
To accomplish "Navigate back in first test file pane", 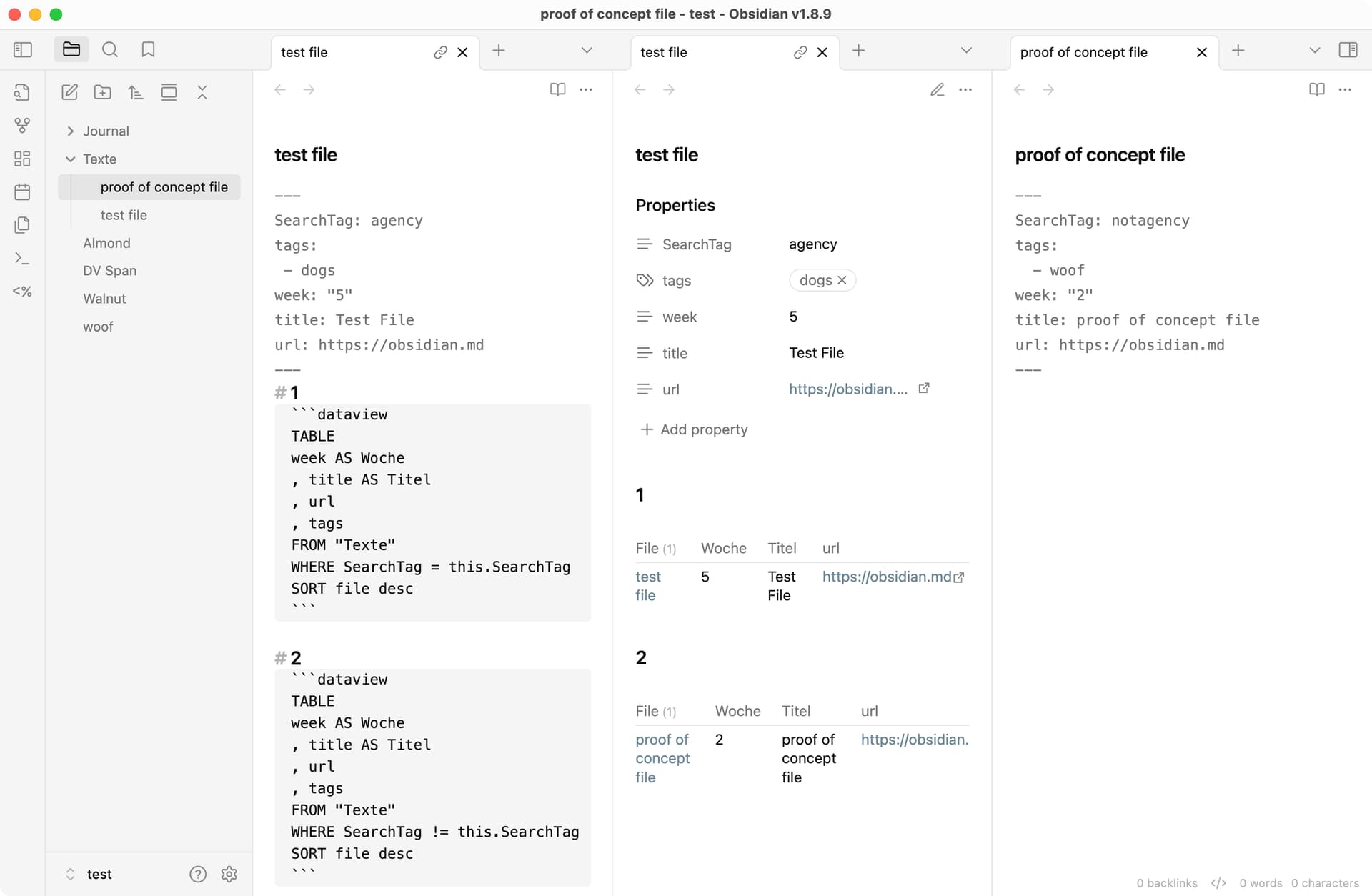I will [x=280, y=89].
